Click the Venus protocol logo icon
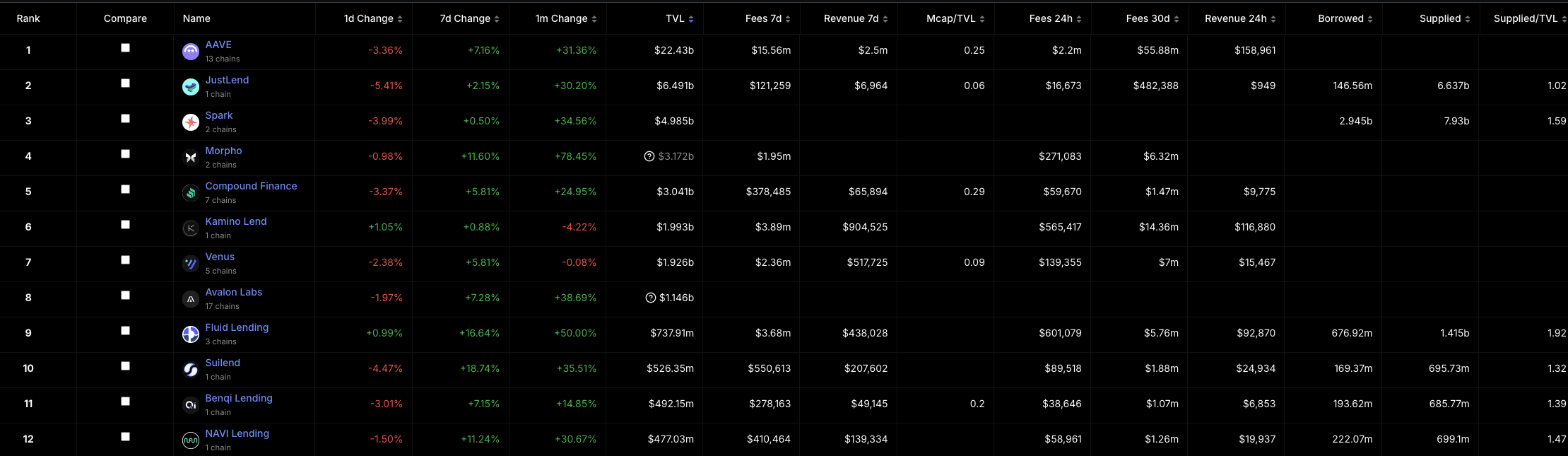 191,264
